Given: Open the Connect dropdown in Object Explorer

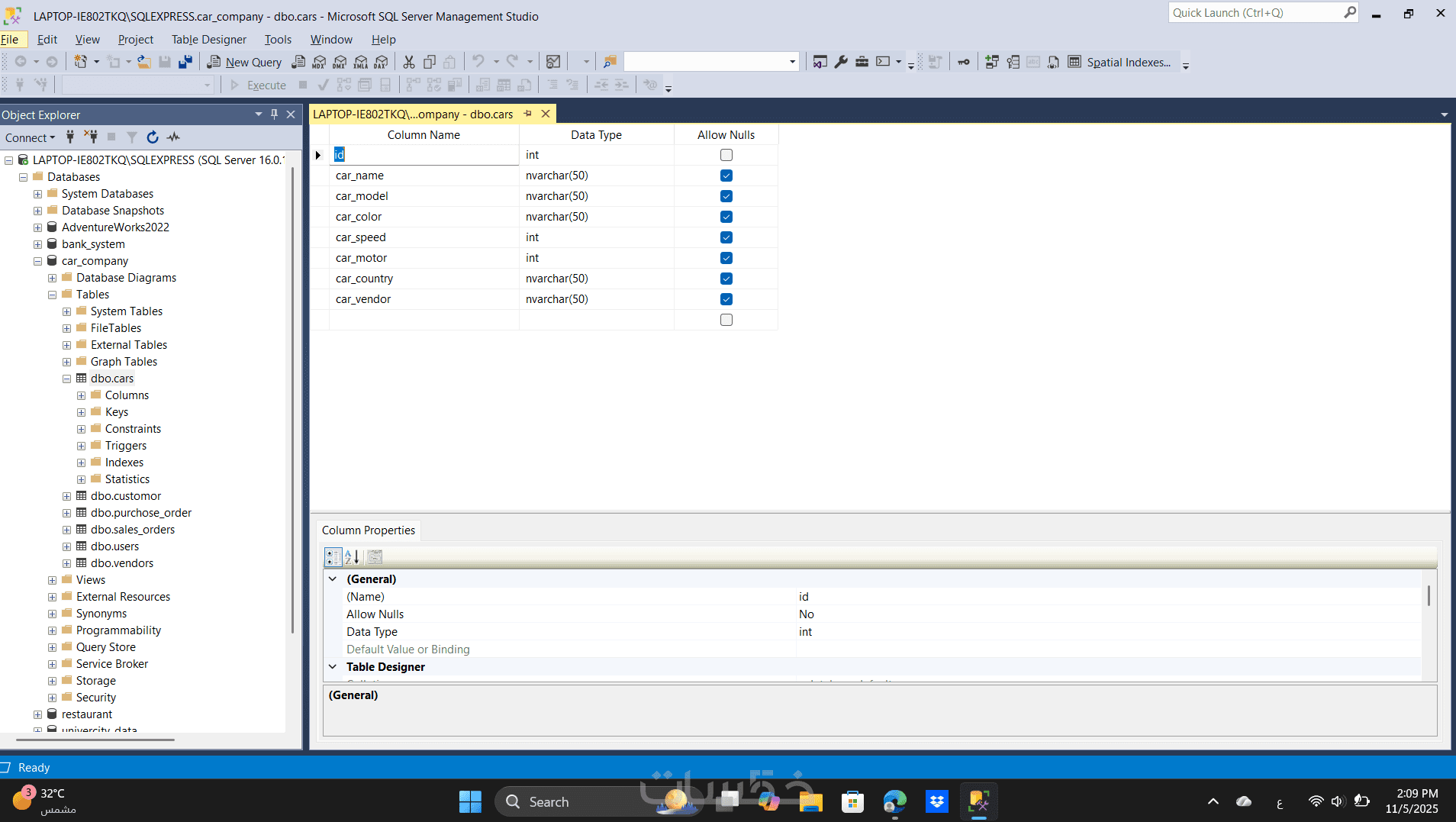Looking at the screenshot, I should (30, 137).
